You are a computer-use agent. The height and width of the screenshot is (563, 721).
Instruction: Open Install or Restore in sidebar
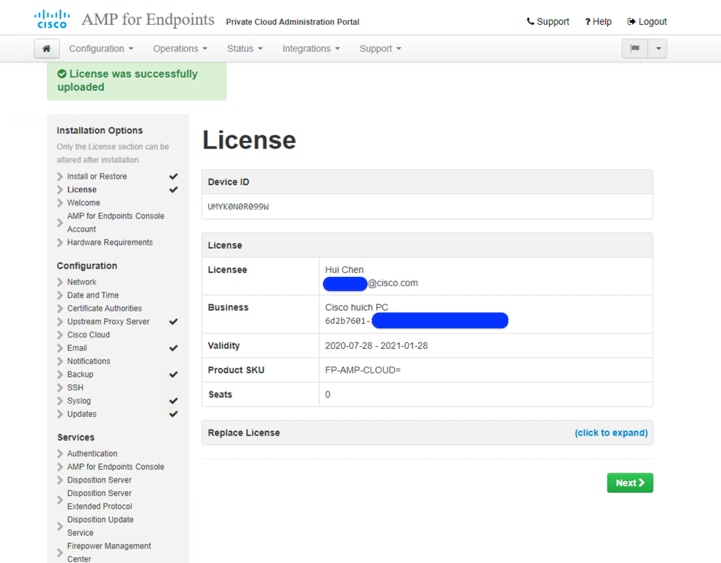(97, 176)
